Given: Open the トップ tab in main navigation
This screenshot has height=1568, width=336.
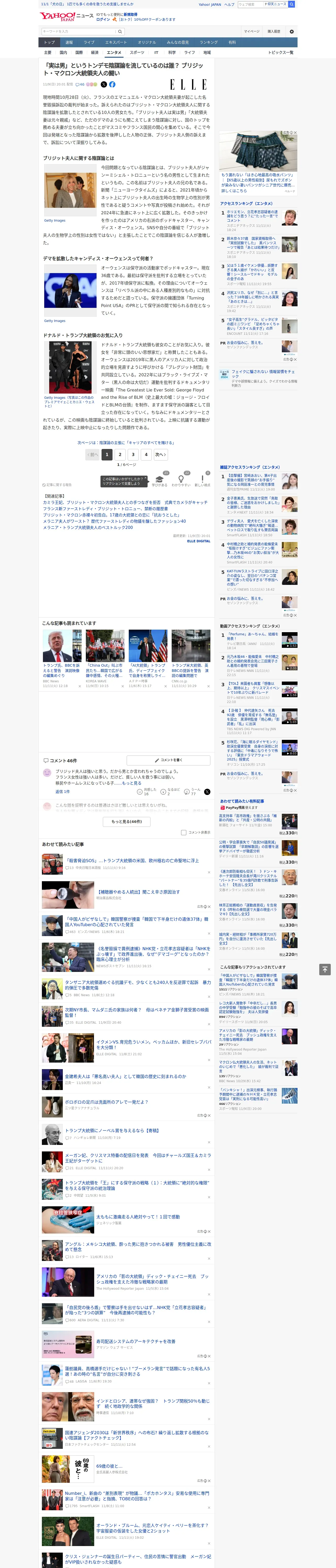Looking at the screenshot, I should click(49, 43).
